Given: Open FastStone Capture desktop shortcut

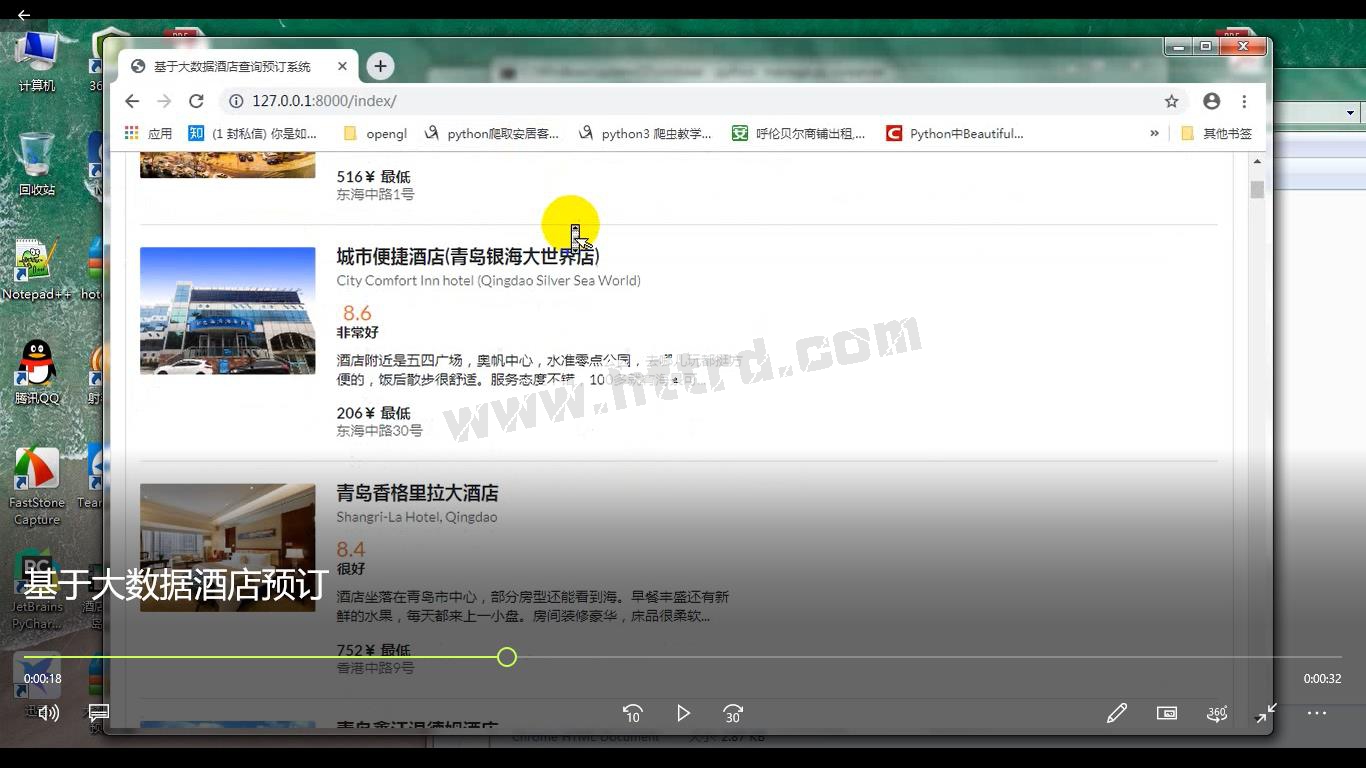Looking at the screenshot, I should coord(37,486).
